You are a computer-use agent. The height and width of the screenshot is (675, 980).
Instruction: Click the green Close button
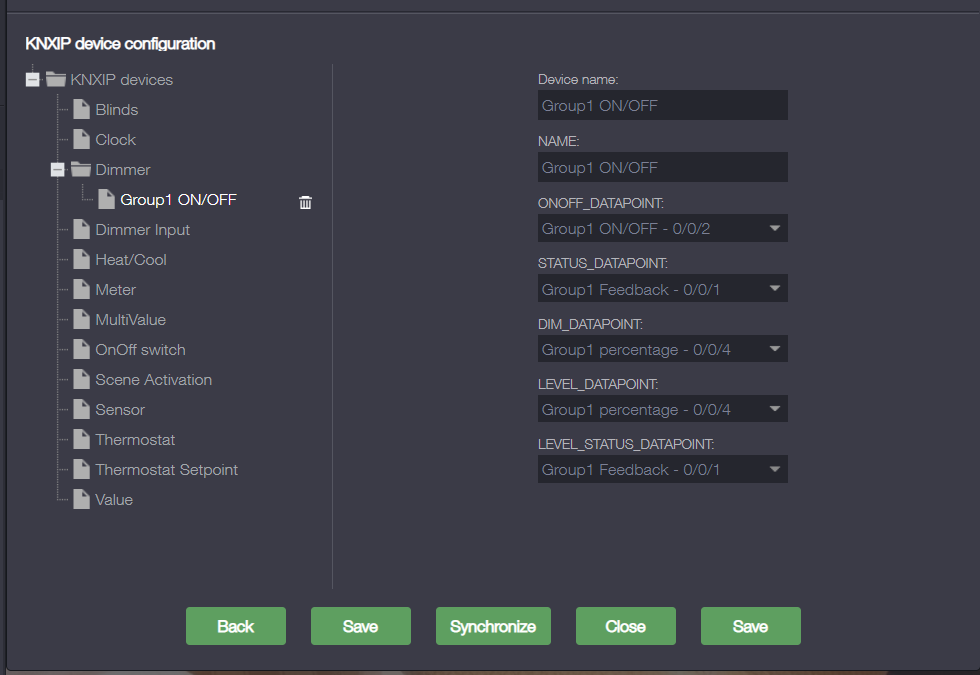[x=625, y=626]
